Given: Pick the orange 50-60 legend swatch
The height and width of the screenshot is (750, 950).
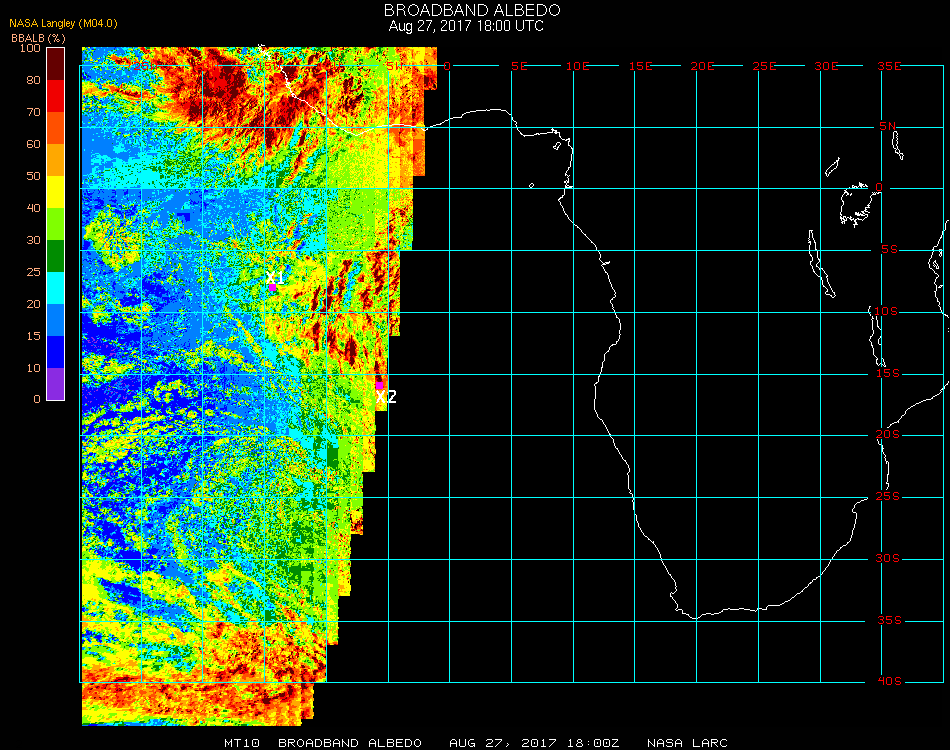Looking at the screenshot, I should pos(56,160).
